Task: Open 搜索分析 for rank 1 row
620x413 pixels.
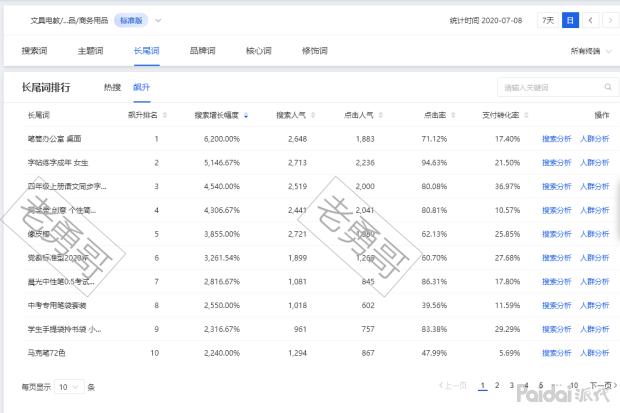Action: coord(556,139)
